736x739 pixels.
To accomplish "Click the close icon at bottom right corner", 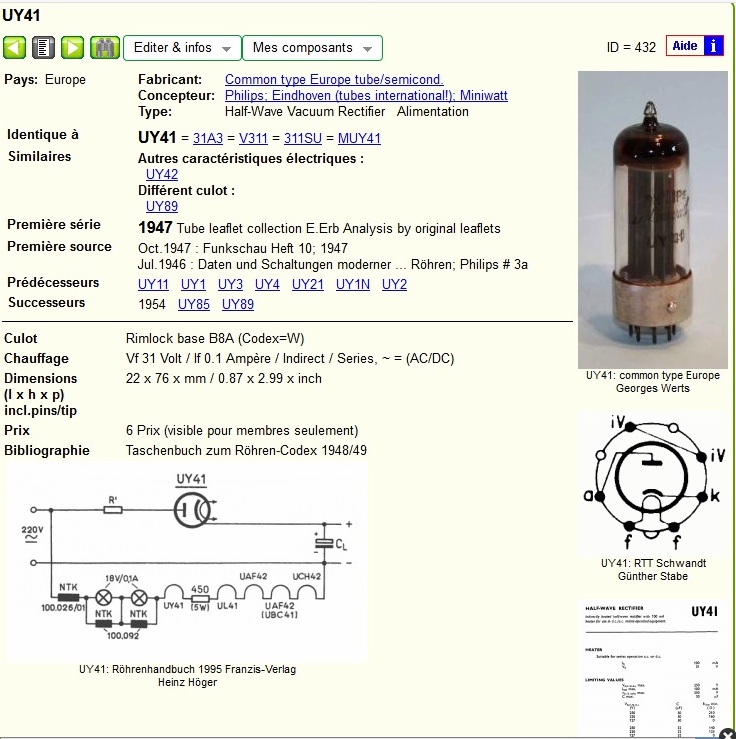I will tap(727, 733).
